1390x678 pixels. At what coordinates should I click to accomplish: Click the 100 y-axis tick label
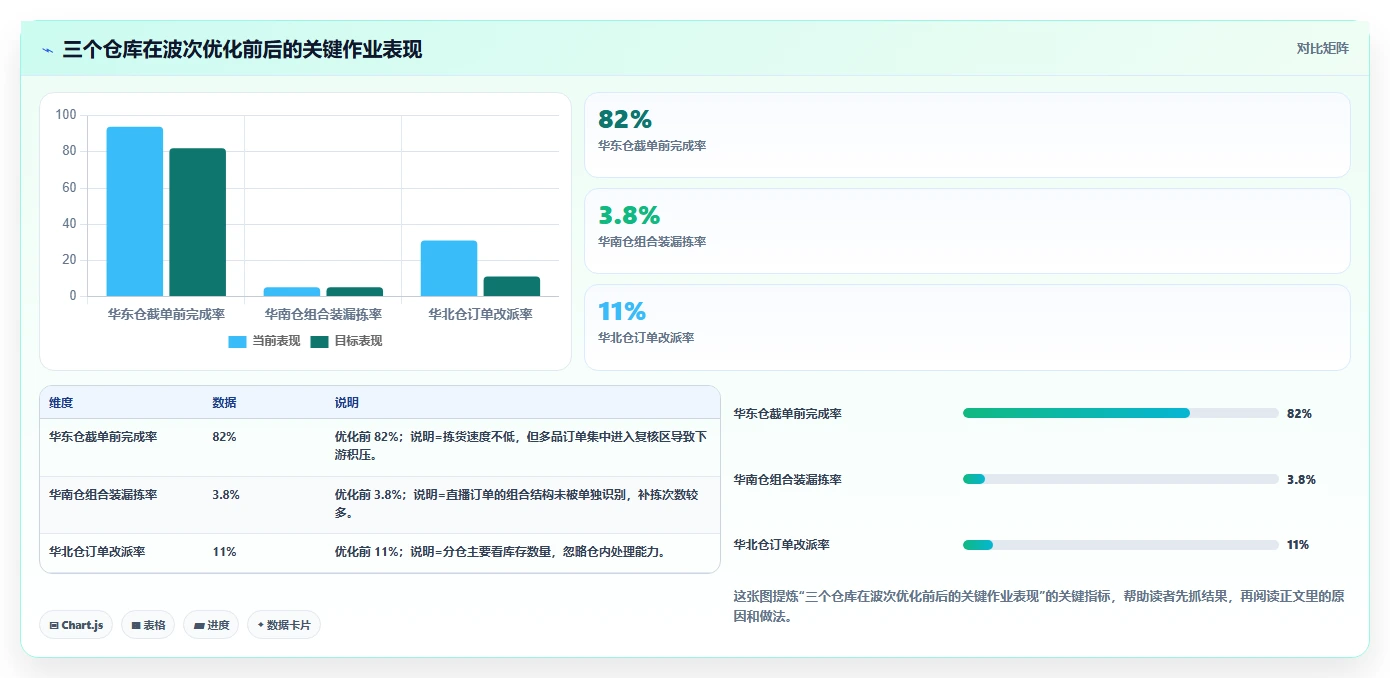coord(66,115)
